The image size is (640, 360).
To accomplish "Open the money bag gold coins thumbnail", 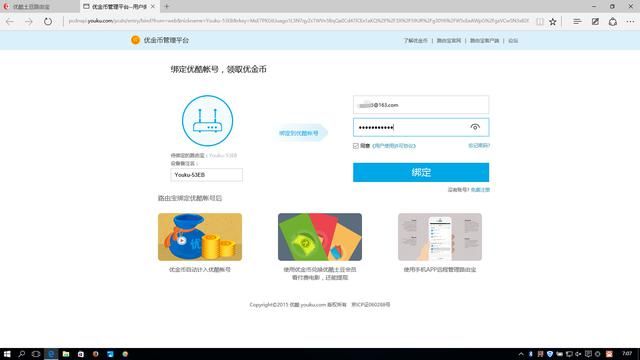I will coord(200,237).
